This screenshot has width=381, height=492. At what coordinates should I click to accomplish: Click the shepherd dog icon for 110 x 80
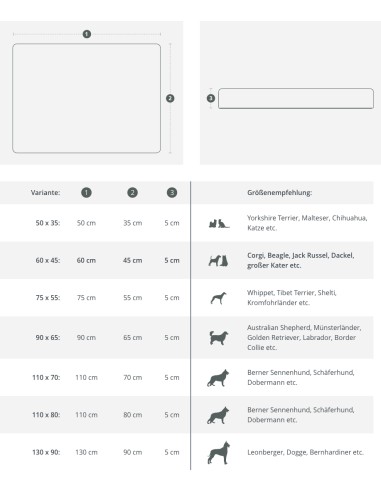point(218,415)
